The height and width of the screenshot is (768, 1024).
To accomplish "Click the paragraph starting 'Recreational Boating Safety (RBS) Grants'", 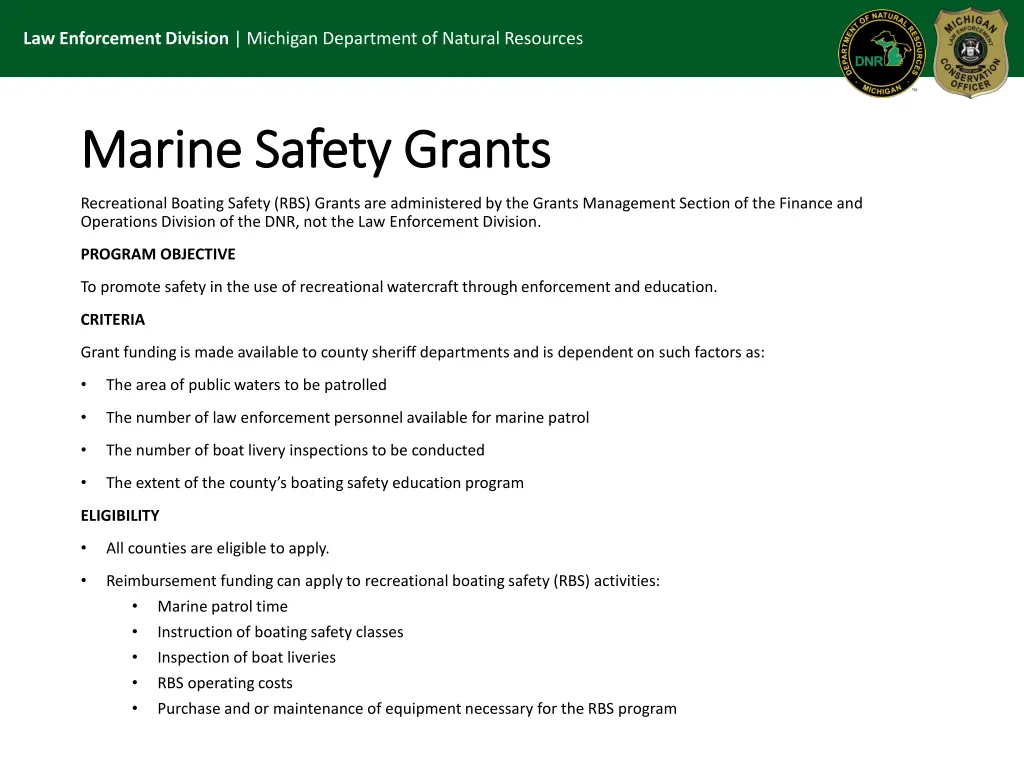I will pyautogui.click(x=472, y=212).
